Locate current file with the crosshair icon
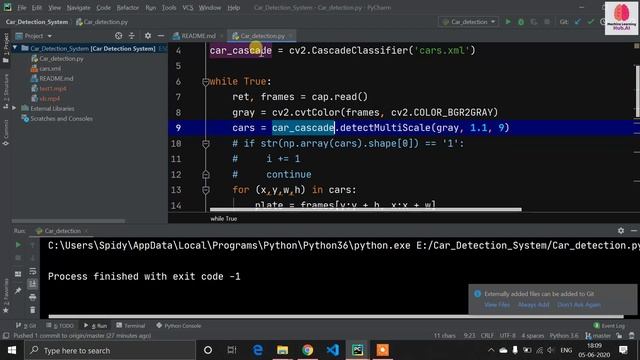 click(118, 36)
